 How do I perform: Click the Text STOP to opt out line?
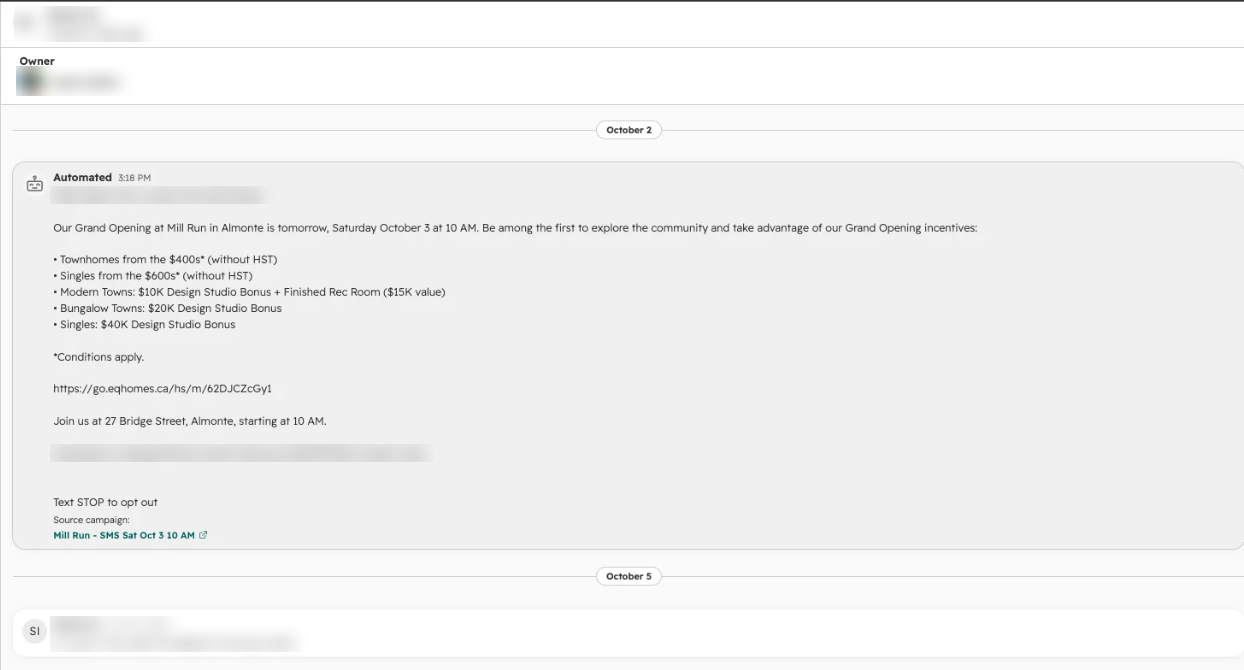tap(105, 502)
